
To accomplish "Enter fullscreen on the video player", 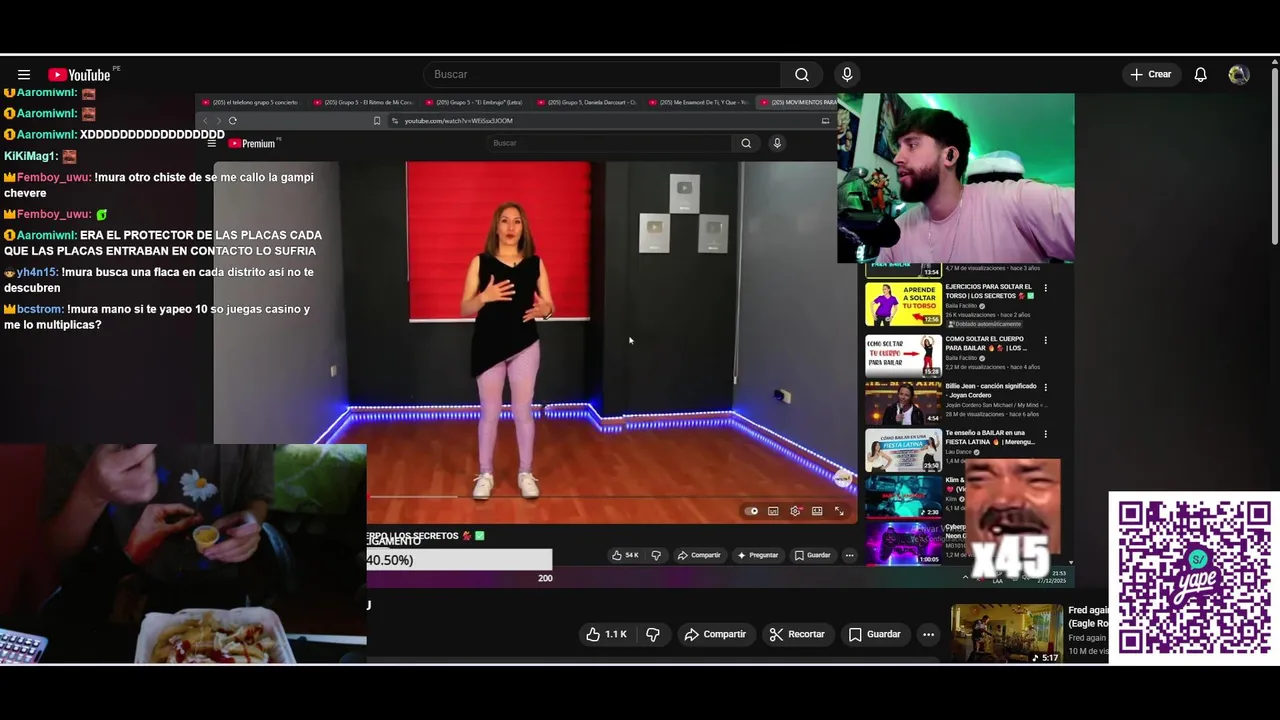I will coord(839,511).
